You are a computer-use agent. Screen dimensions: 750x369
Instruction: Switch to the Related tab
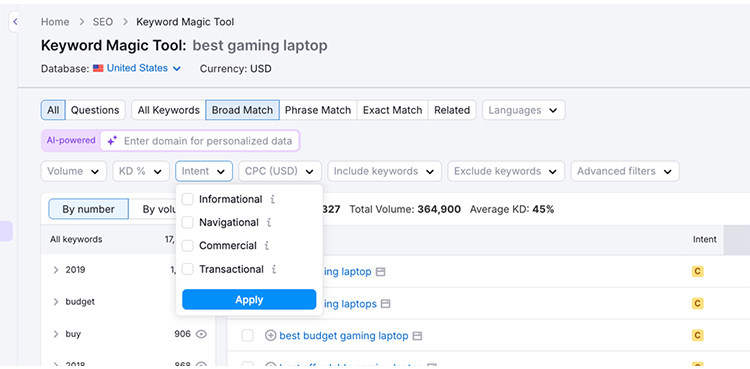pos(452,110)
